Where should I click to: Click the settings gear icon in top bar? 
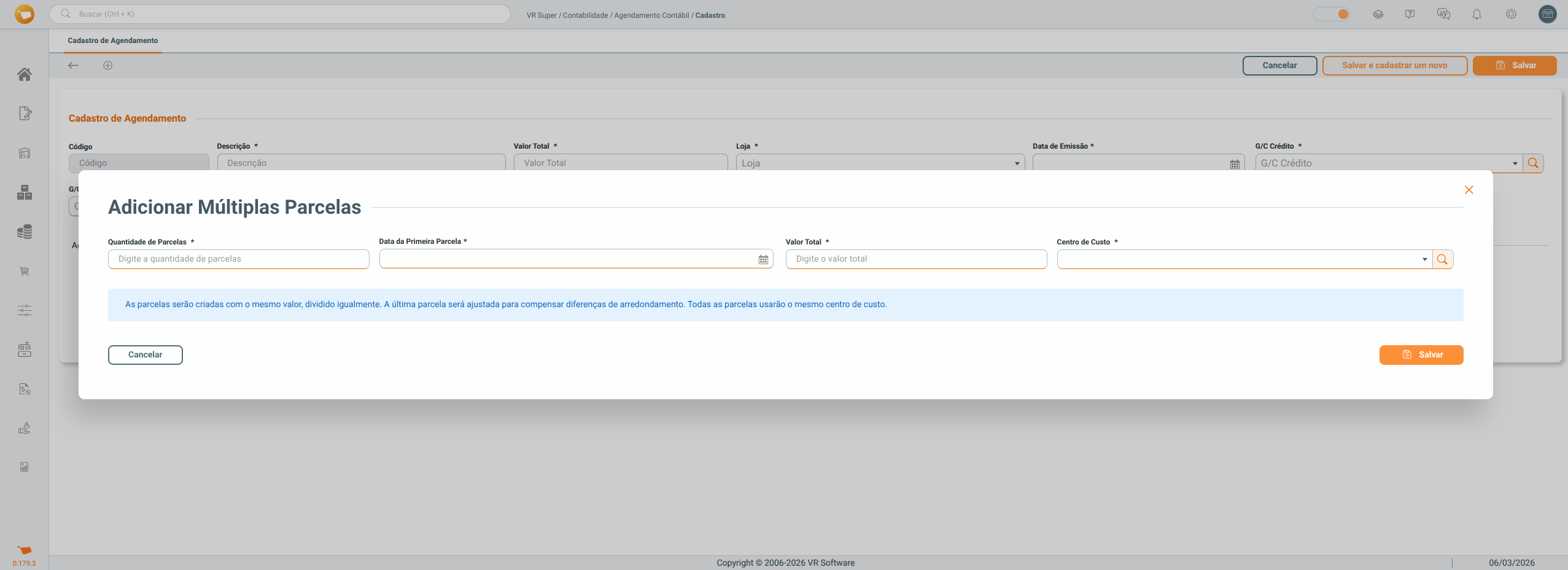point(1511,14)
